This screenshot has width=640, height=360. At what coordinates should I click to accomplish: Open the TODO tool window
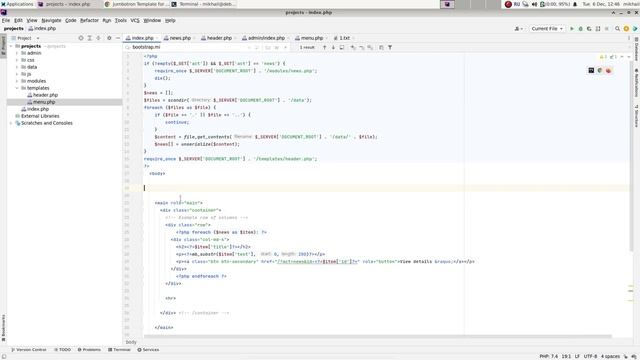62,350
